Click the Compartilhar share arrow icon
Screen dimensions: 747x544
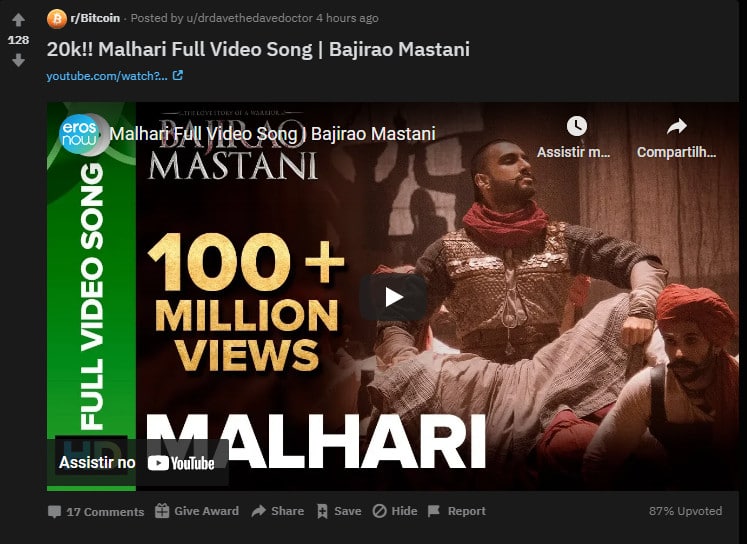[x=676, y=126]
